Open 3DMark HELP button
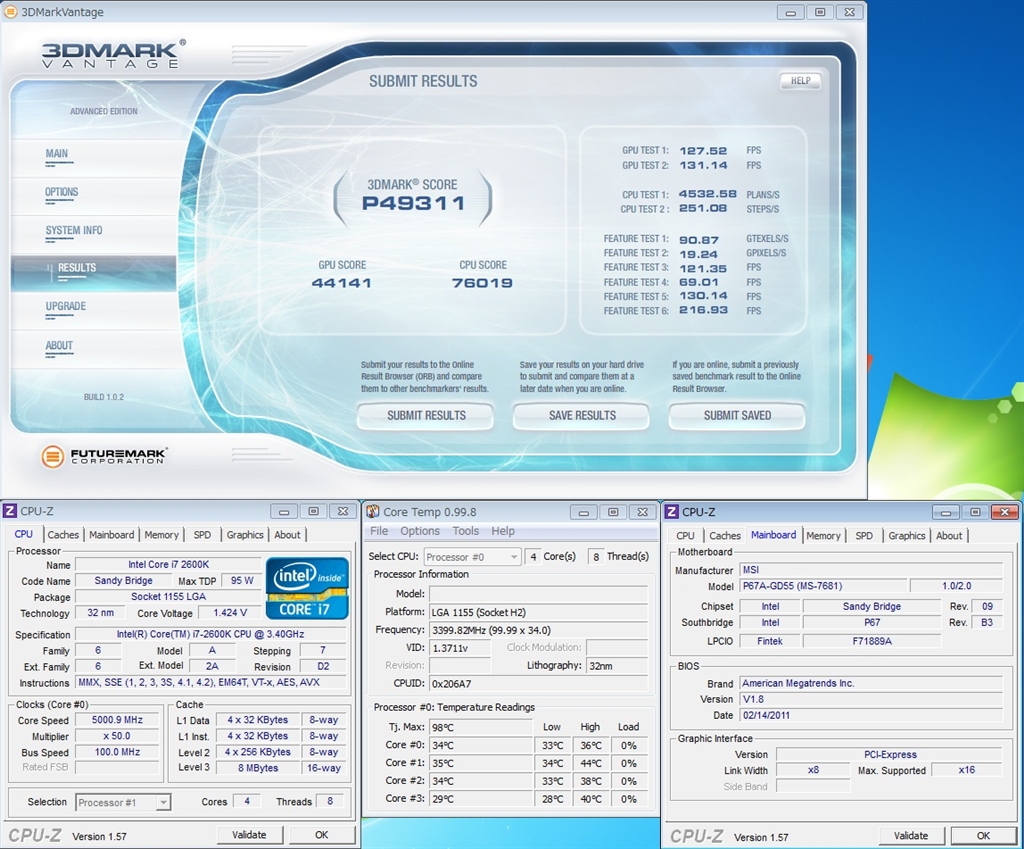The width and height of the screenshot is (1024, 849). (x=801, y=81)
